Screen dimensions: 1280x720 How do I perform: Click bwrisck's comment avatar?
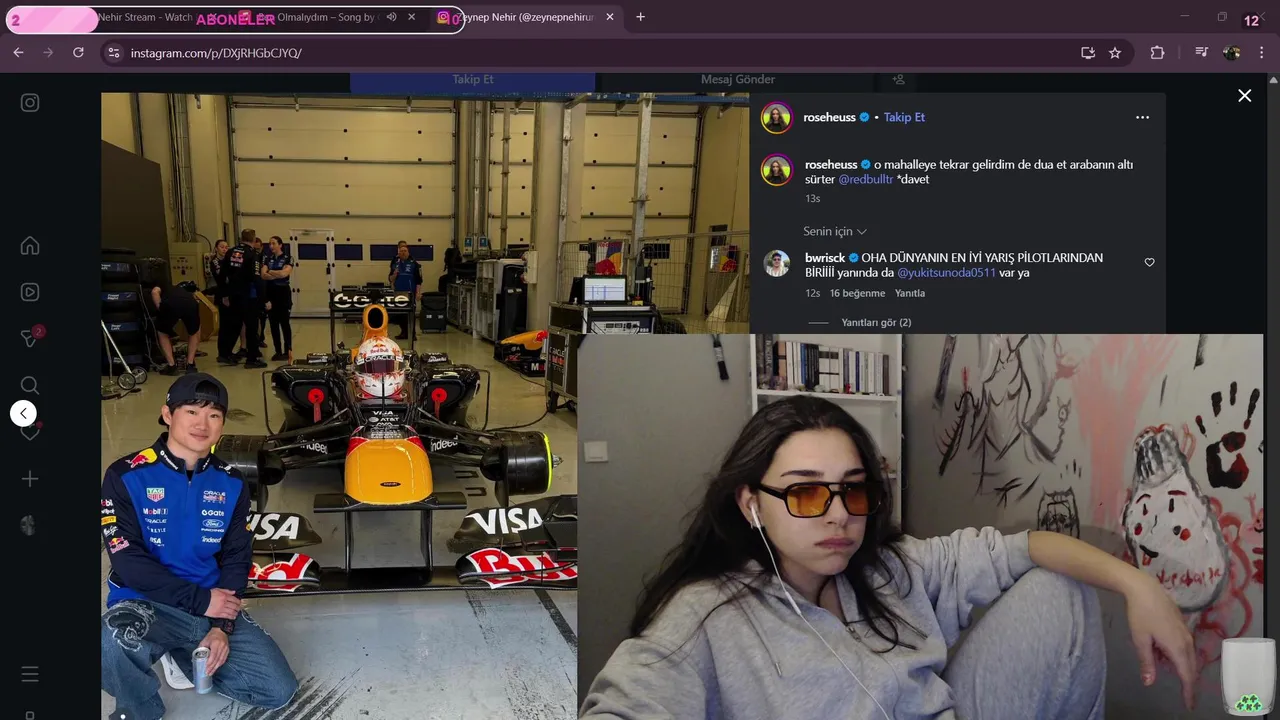(777, 264)
